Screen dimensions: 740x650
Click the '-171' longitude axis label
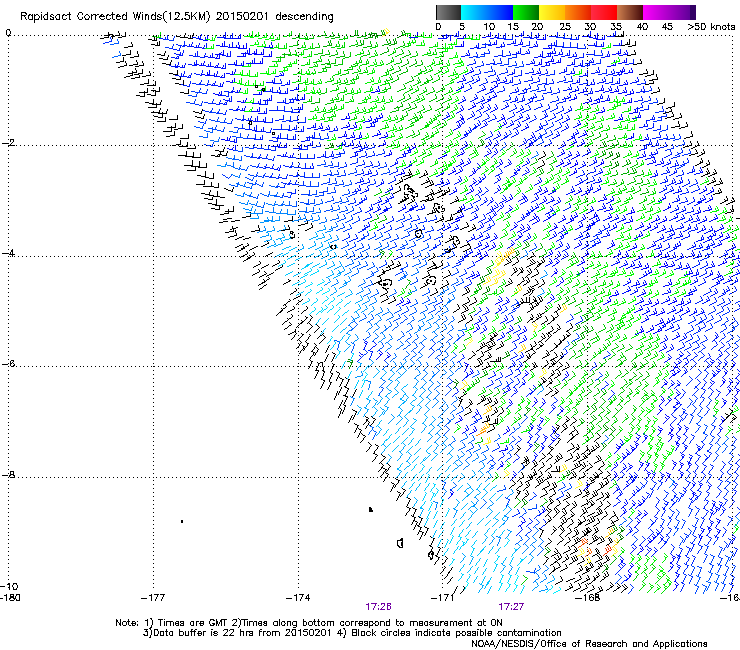pyautogui.click(x=443, y=598)
